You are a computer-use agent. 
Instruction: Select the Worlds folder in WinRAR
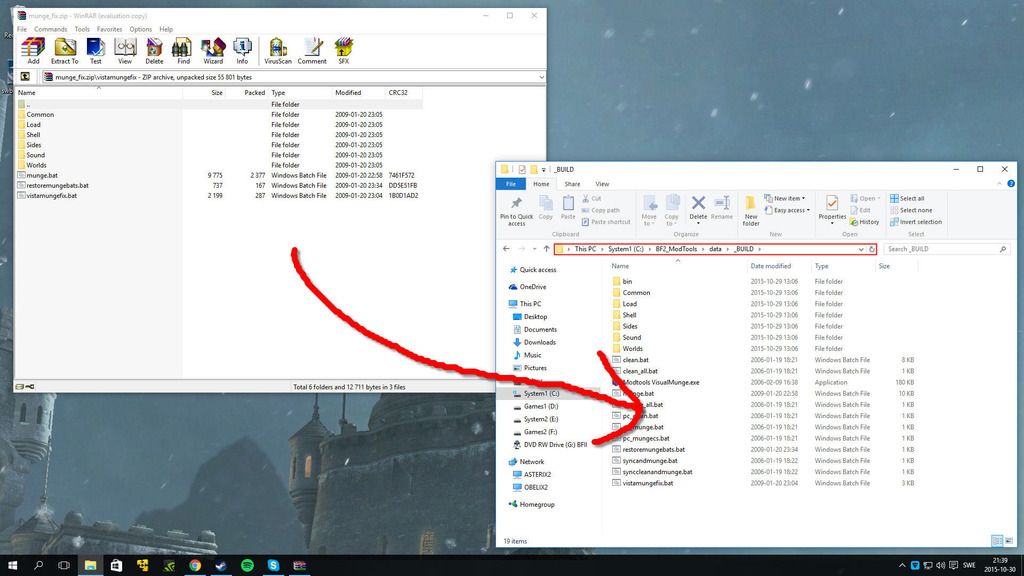click(x=36, y=165)
